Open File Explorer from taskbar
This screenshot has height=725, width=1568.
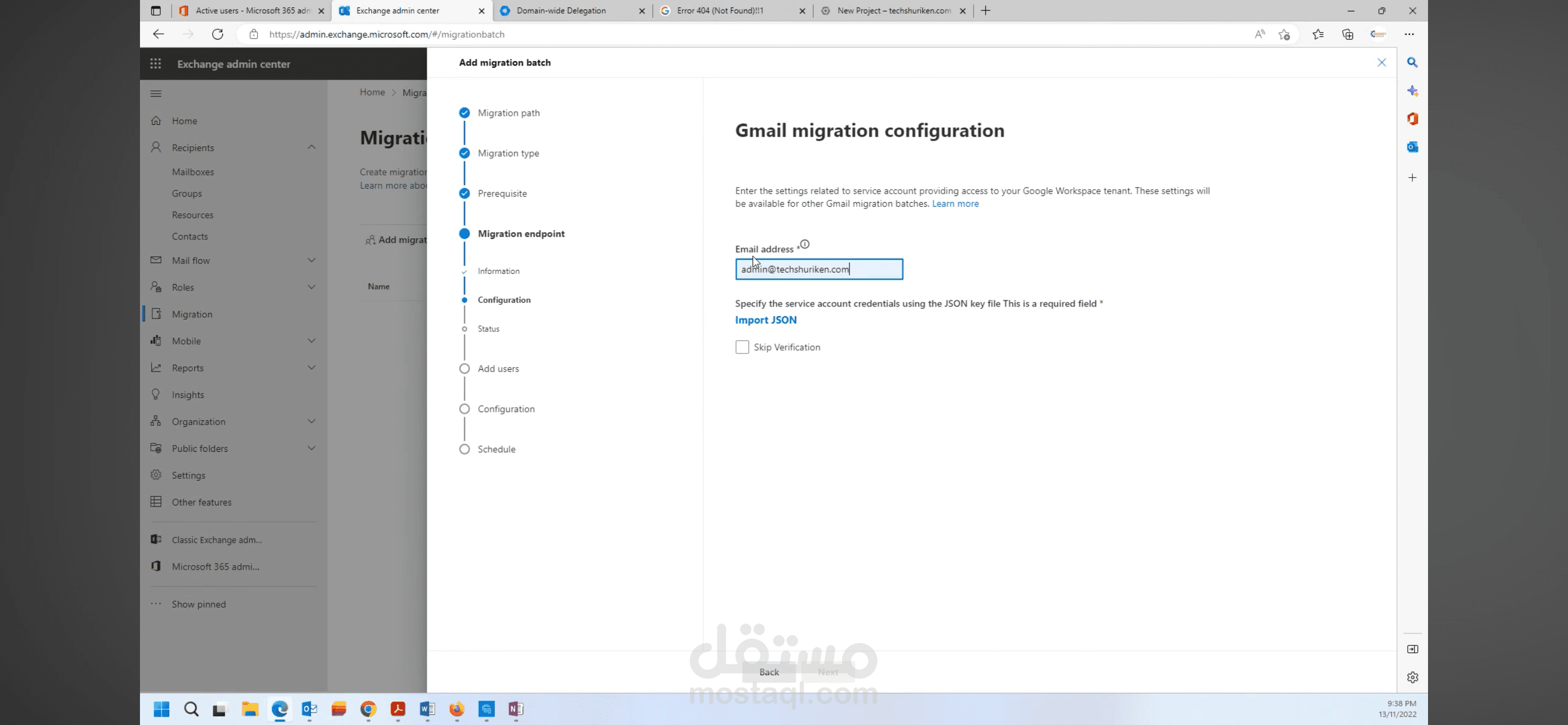tap(249, 709)
